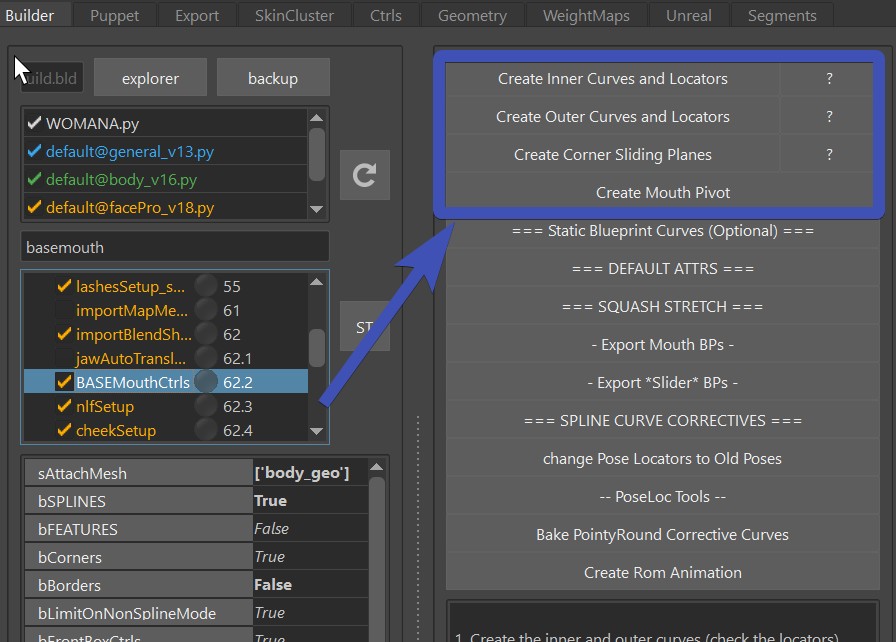Click Export Mouth BPs button
The image size is (896, 642).
click(x=662, y=344)
